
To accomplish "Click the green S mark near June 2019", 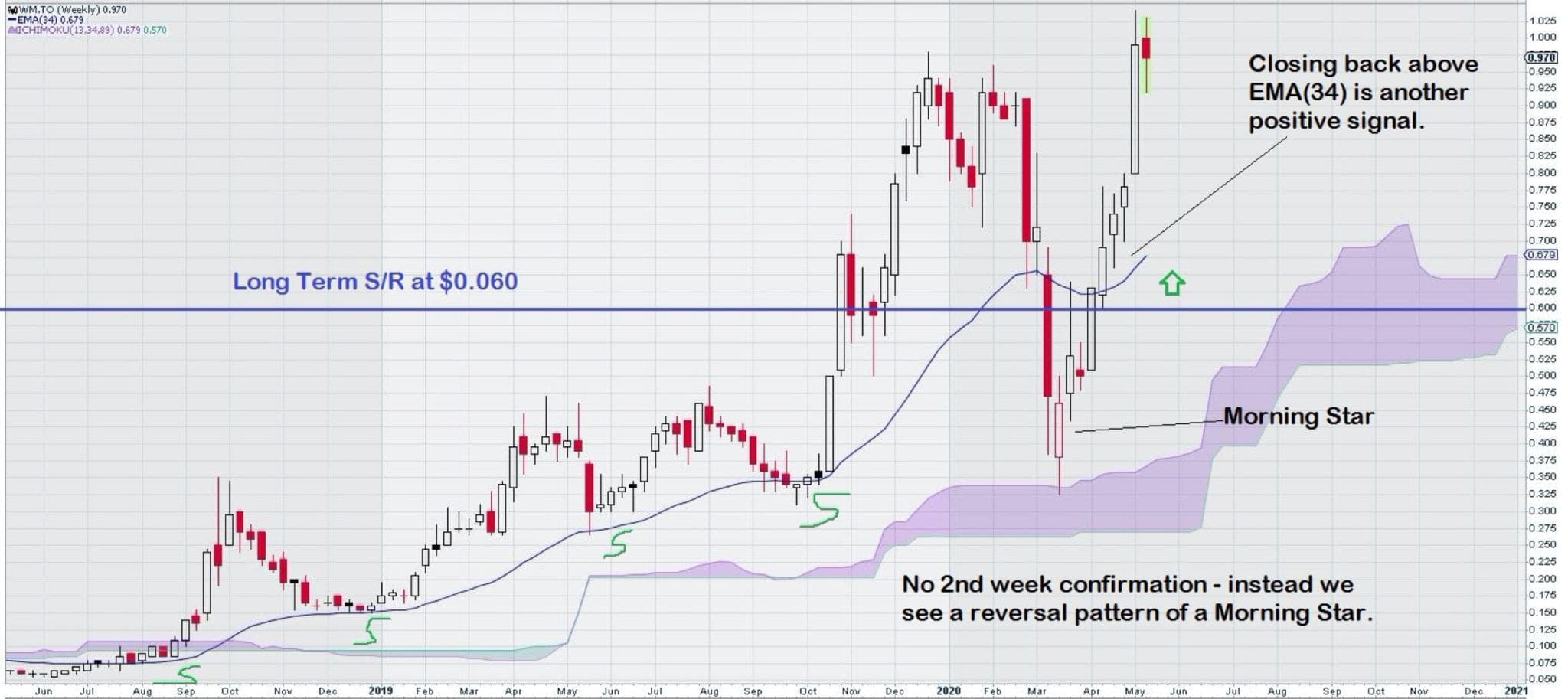I will 617,543.
